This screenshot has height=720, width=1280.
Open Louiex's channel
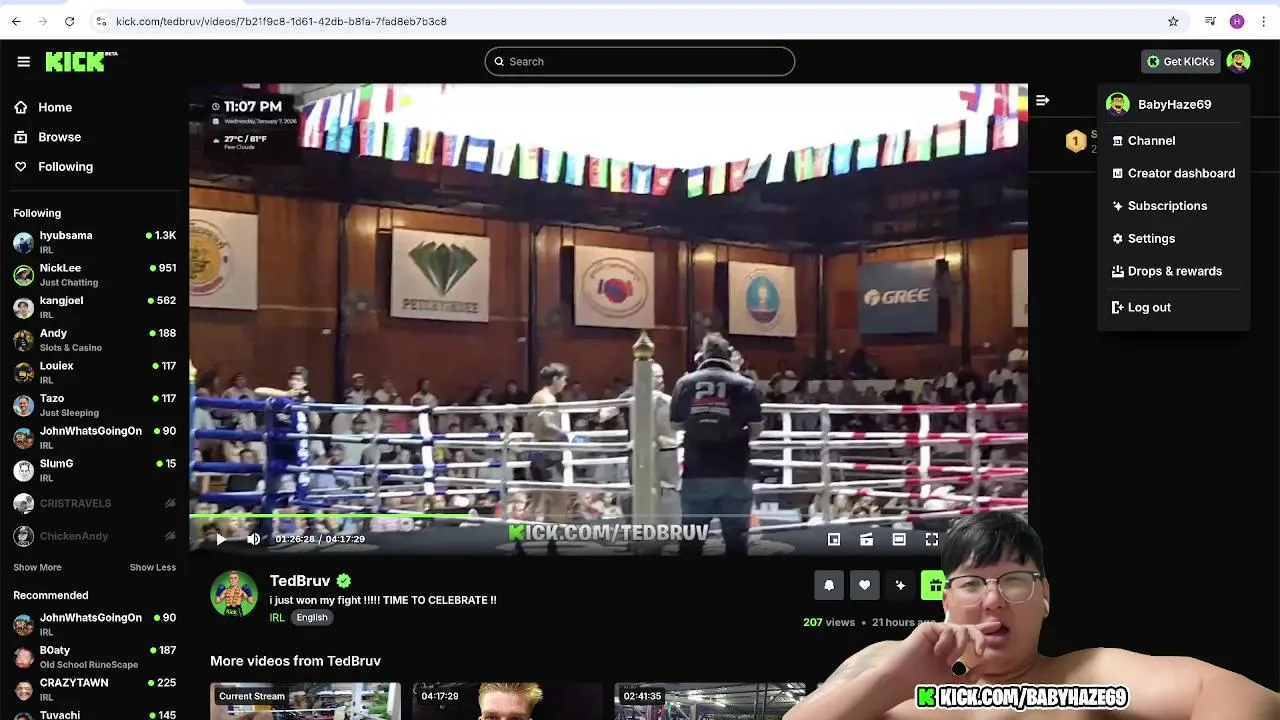tap(94, 372)
